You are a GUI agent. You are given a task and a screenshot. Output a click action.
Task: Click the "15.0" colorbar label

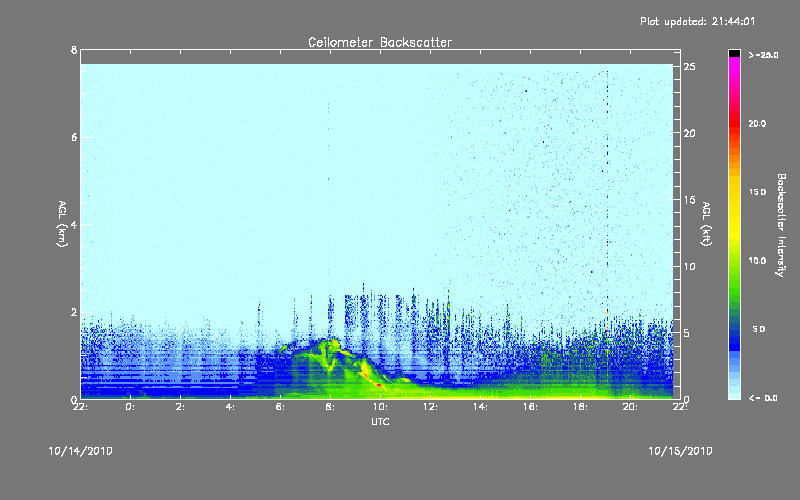757,192
